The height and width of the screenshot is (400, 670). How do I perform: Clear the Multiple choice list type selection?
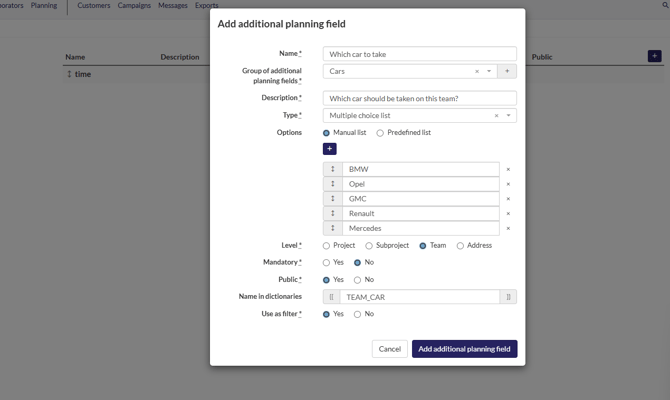click(496, 116)
